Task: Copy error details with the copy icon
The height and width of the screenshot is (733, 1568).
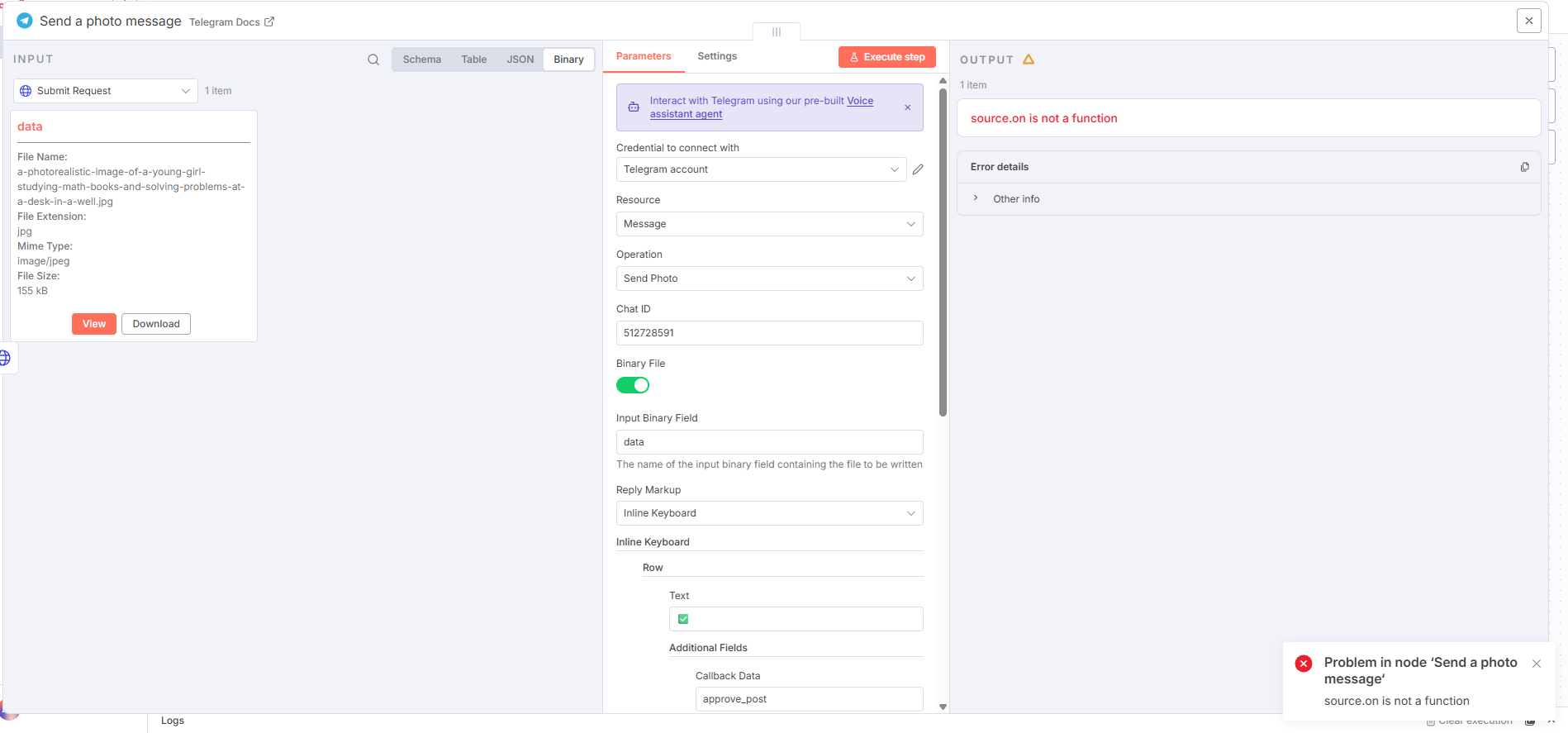Action: coord(1524,167)
